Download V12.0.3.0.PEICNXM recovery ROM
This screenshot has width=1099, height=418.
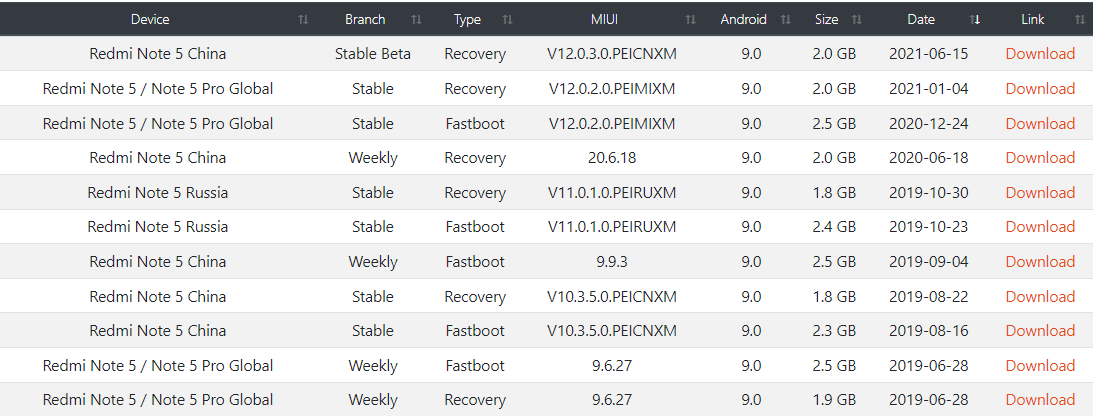[x=1040, y=54]
